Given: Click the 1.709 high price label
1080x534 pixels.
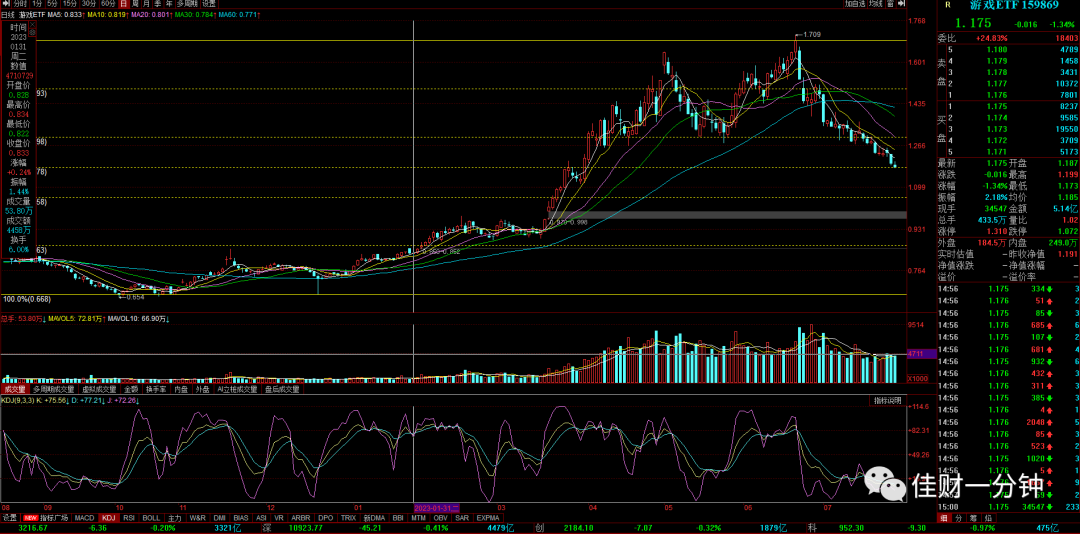Looking at the screenshot, I should [810, 34].
